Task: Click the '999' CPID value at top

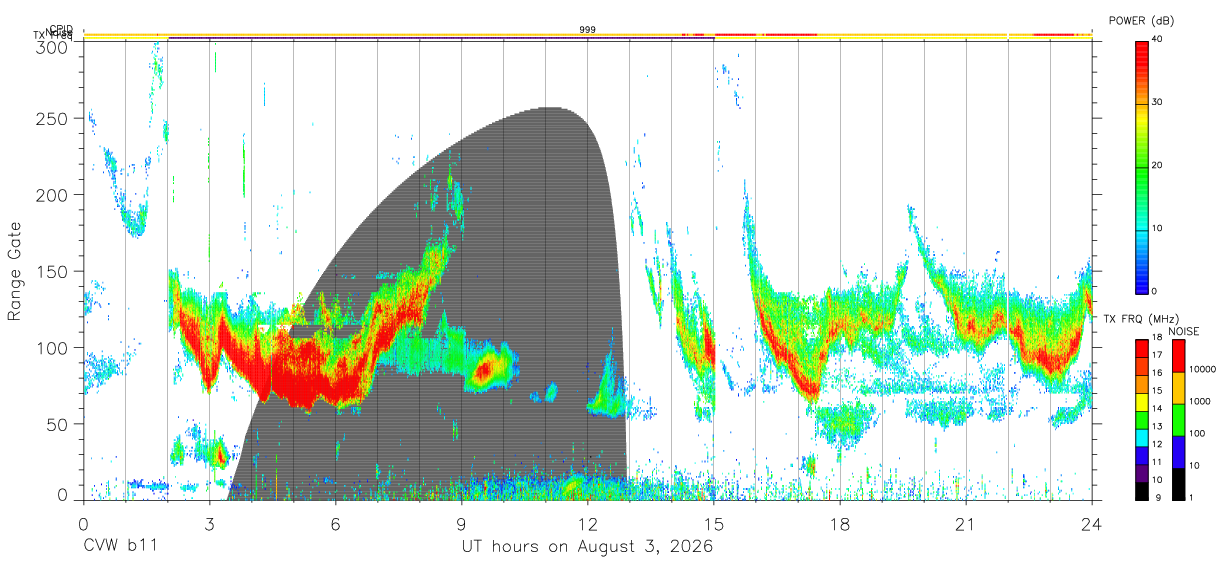Action: click(x=588, y=30)
